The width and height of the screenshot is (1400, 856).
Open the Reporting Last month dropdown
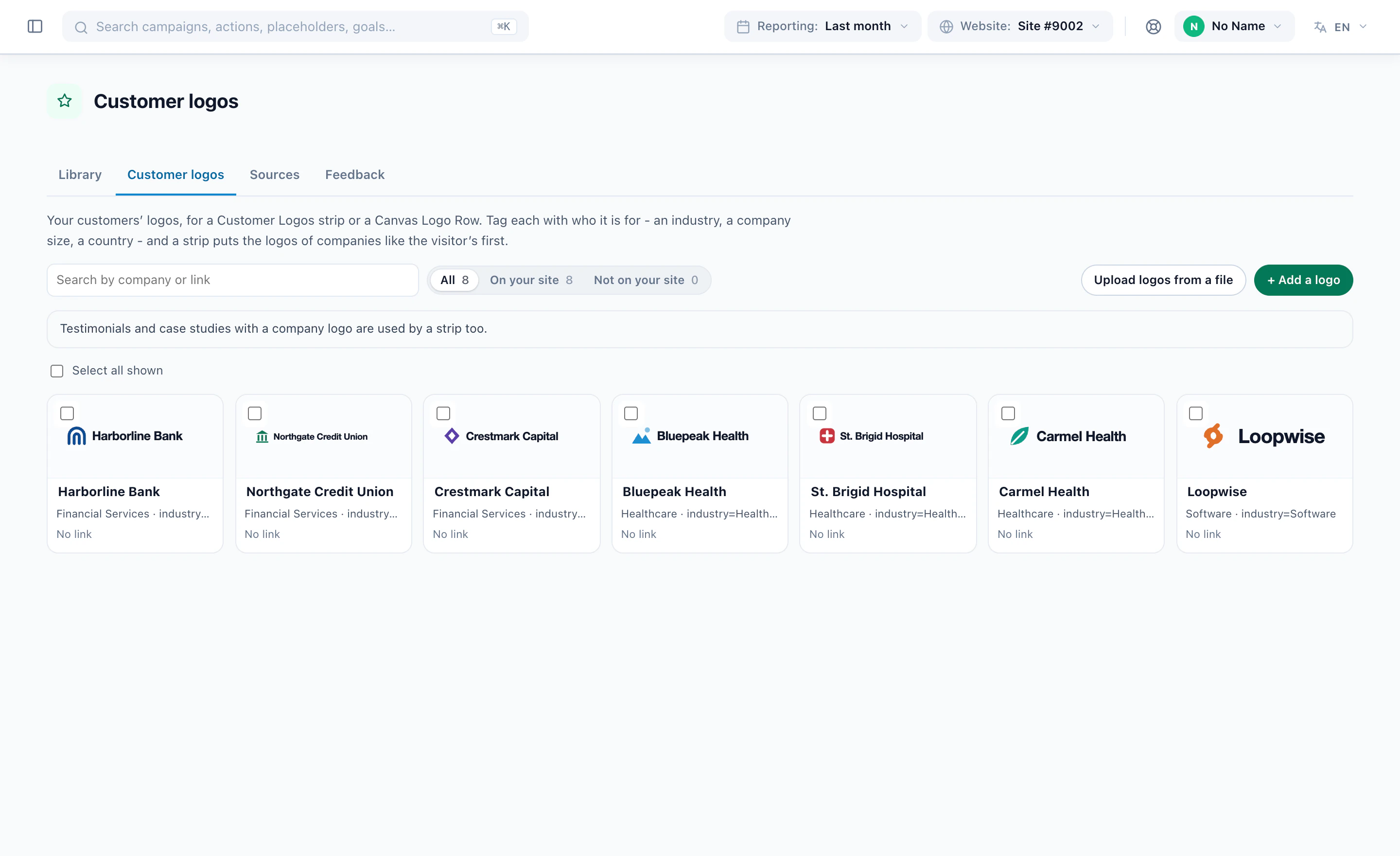coord(822,26)
